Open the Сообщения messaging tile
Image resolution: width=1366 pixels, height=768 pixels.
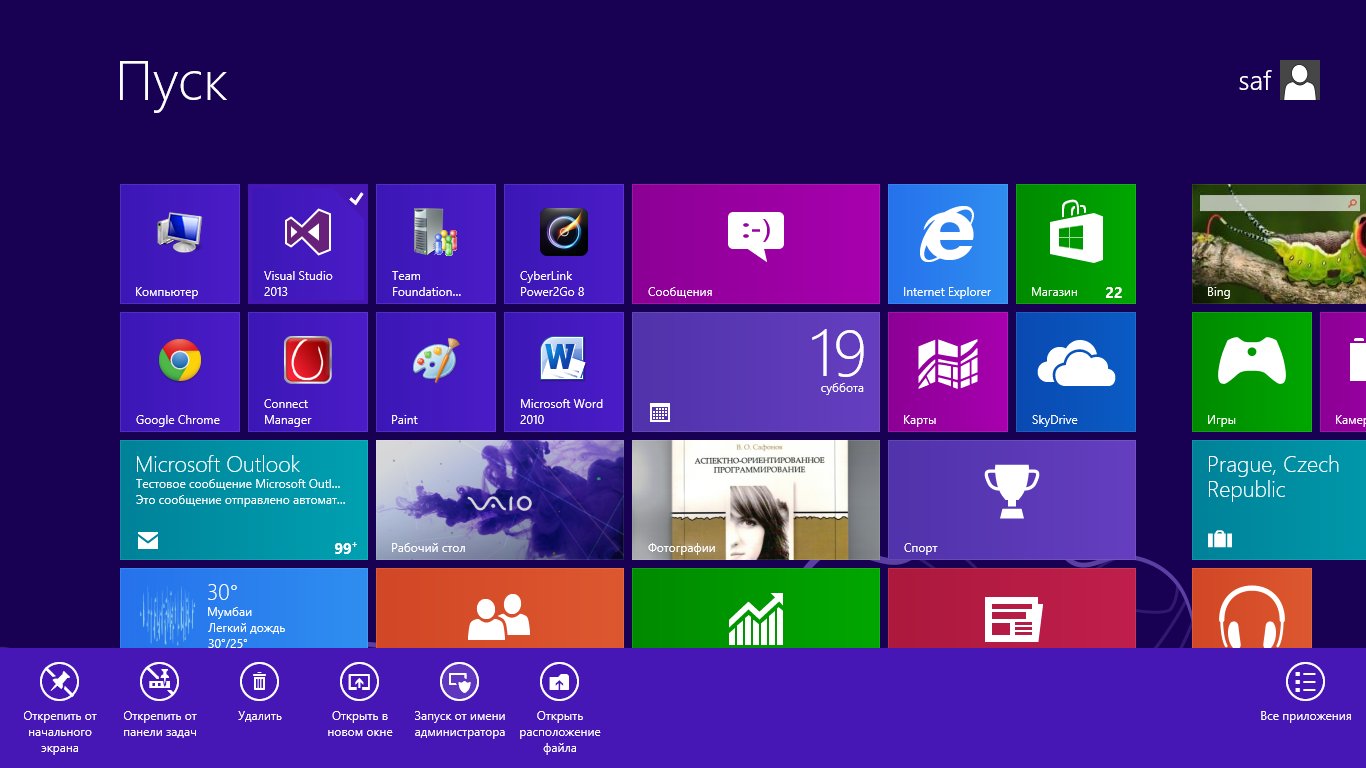click(756, 244)
